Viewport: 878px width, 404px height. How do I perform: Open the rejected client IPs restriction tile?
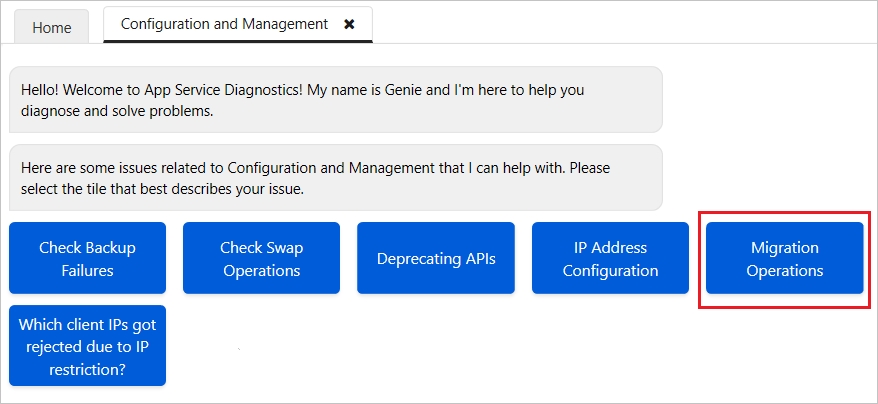pos(87,346)
